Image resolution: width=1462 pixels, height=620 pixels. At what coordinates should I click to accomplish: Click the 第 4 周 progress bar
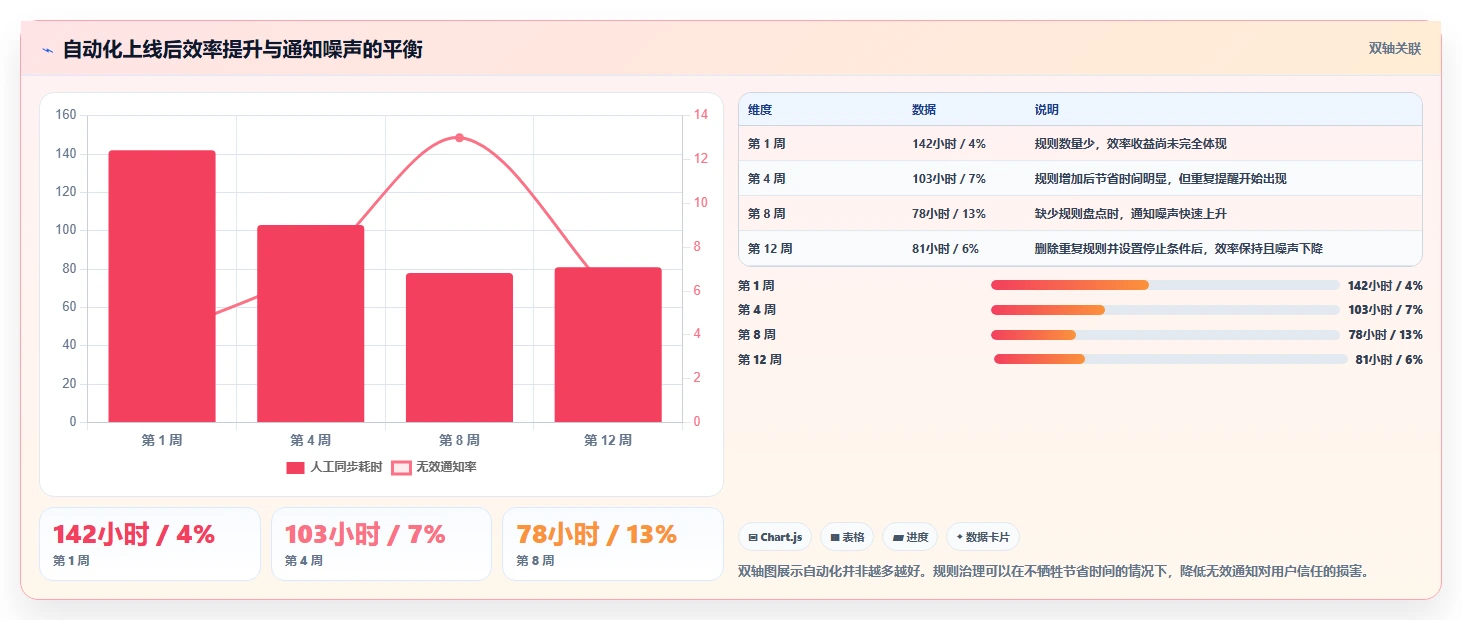pos(1165,310)
